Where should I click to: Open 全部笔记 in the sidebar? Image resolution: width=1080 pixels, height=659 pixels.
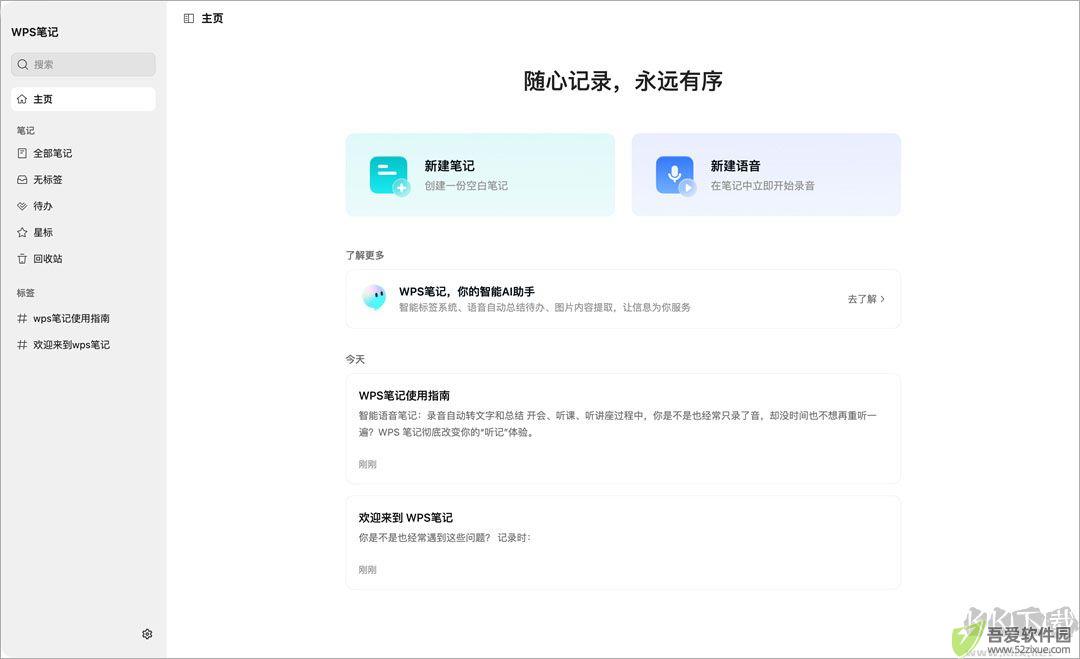(83, 154)
